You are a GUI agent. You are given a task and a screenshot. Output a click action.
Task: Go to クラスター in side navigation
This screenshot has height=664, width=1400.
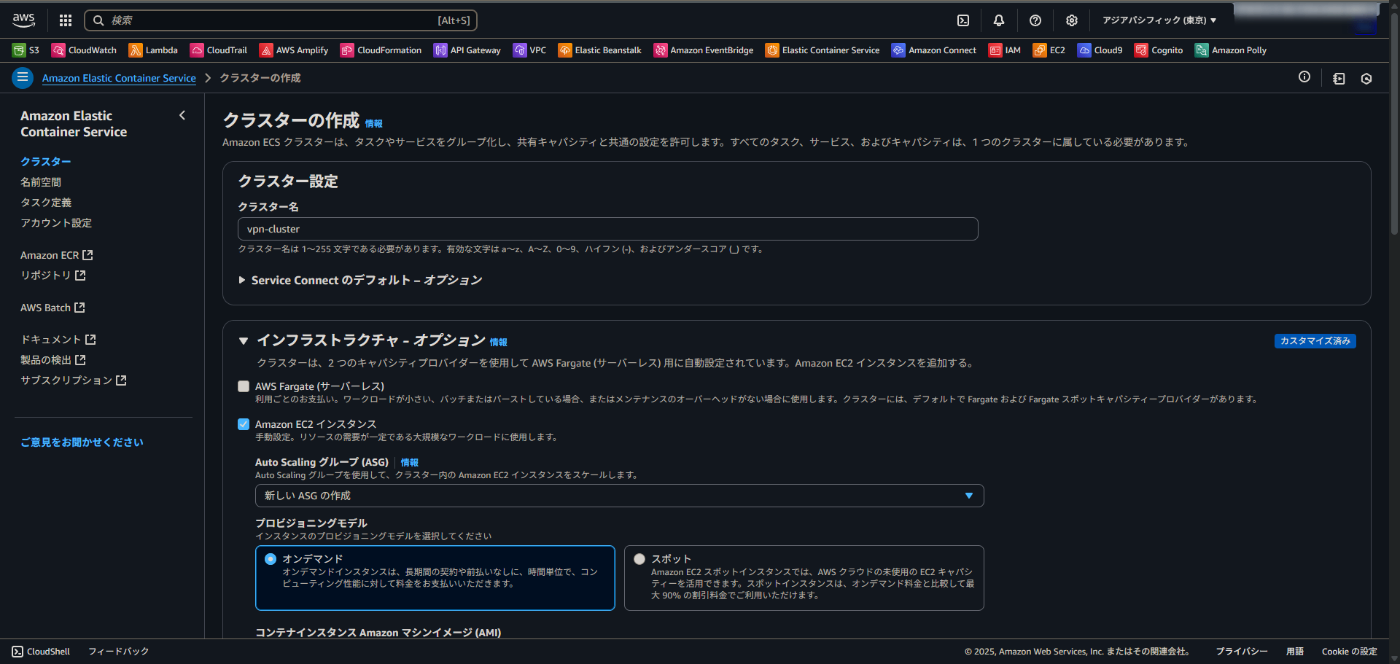[45, 162]
